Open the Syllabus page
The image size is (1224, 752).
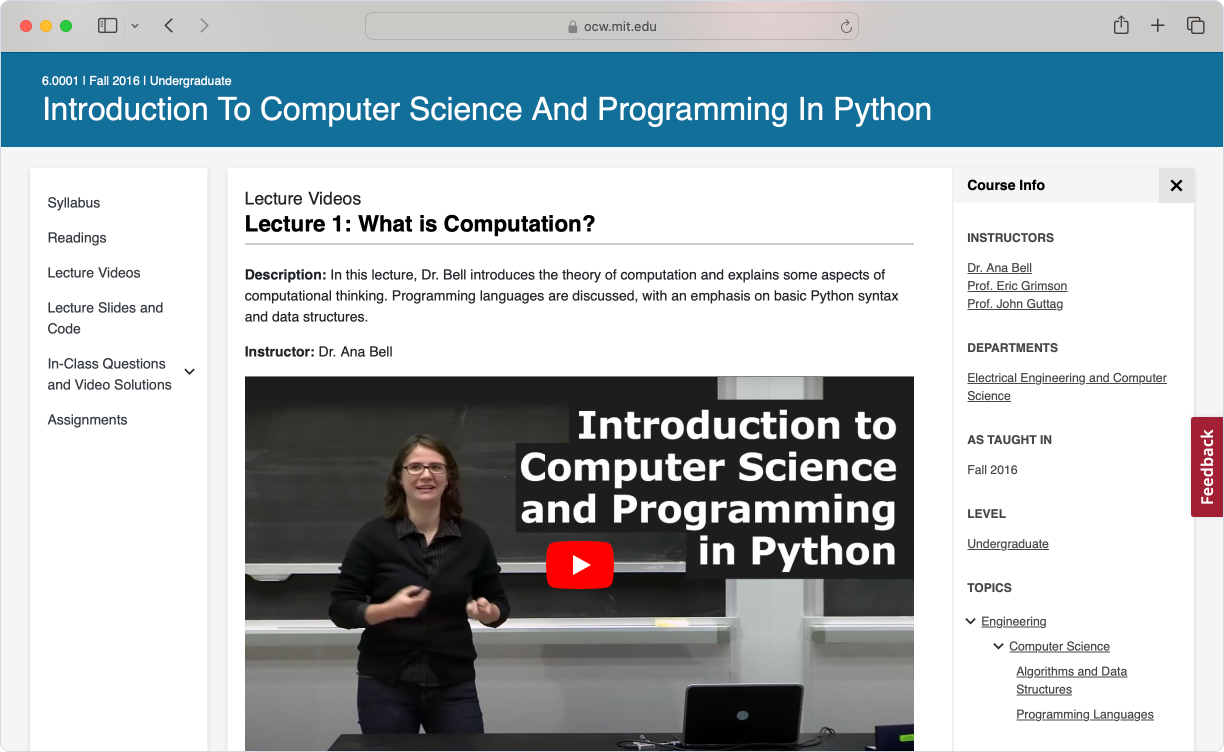74,203
